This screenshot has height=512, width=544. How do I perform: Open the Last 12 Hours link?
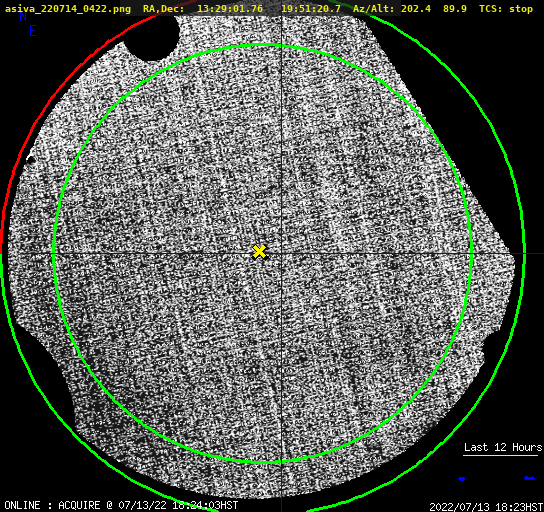pos(503,447)
